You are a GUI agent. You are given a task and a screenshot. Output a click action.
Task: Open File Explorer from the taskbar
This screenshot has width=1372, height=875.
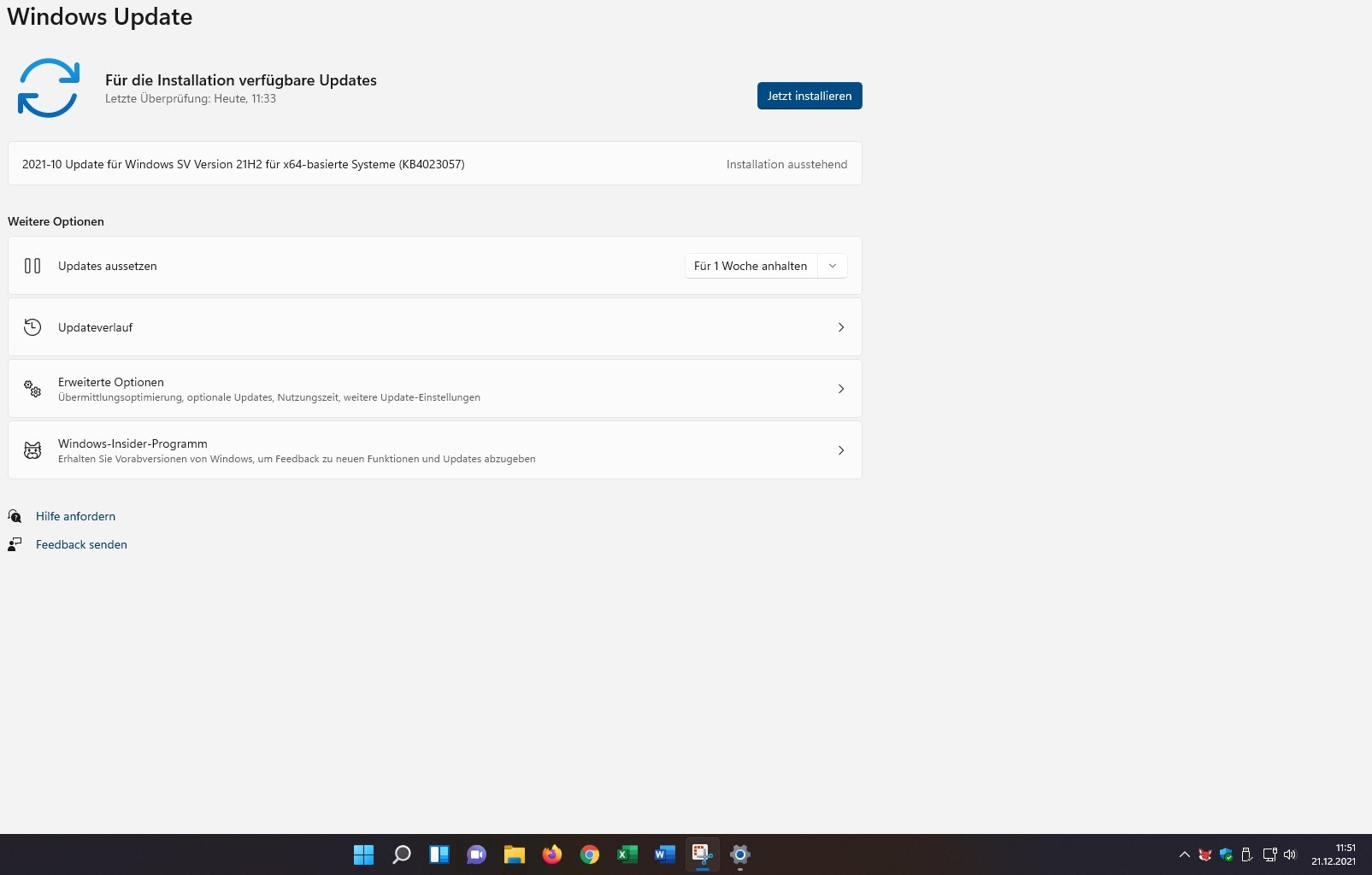(x=515, y=854)
